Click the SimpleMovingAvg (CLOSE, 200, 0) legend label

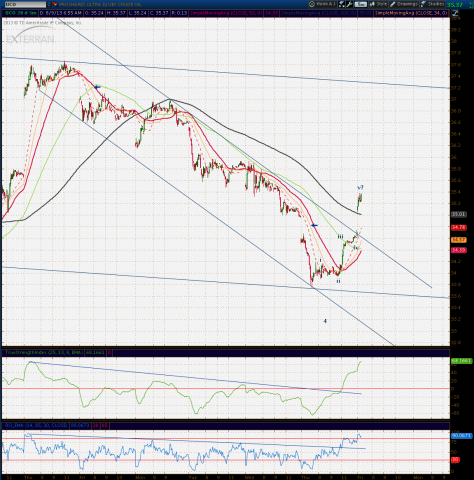(319, 13)
